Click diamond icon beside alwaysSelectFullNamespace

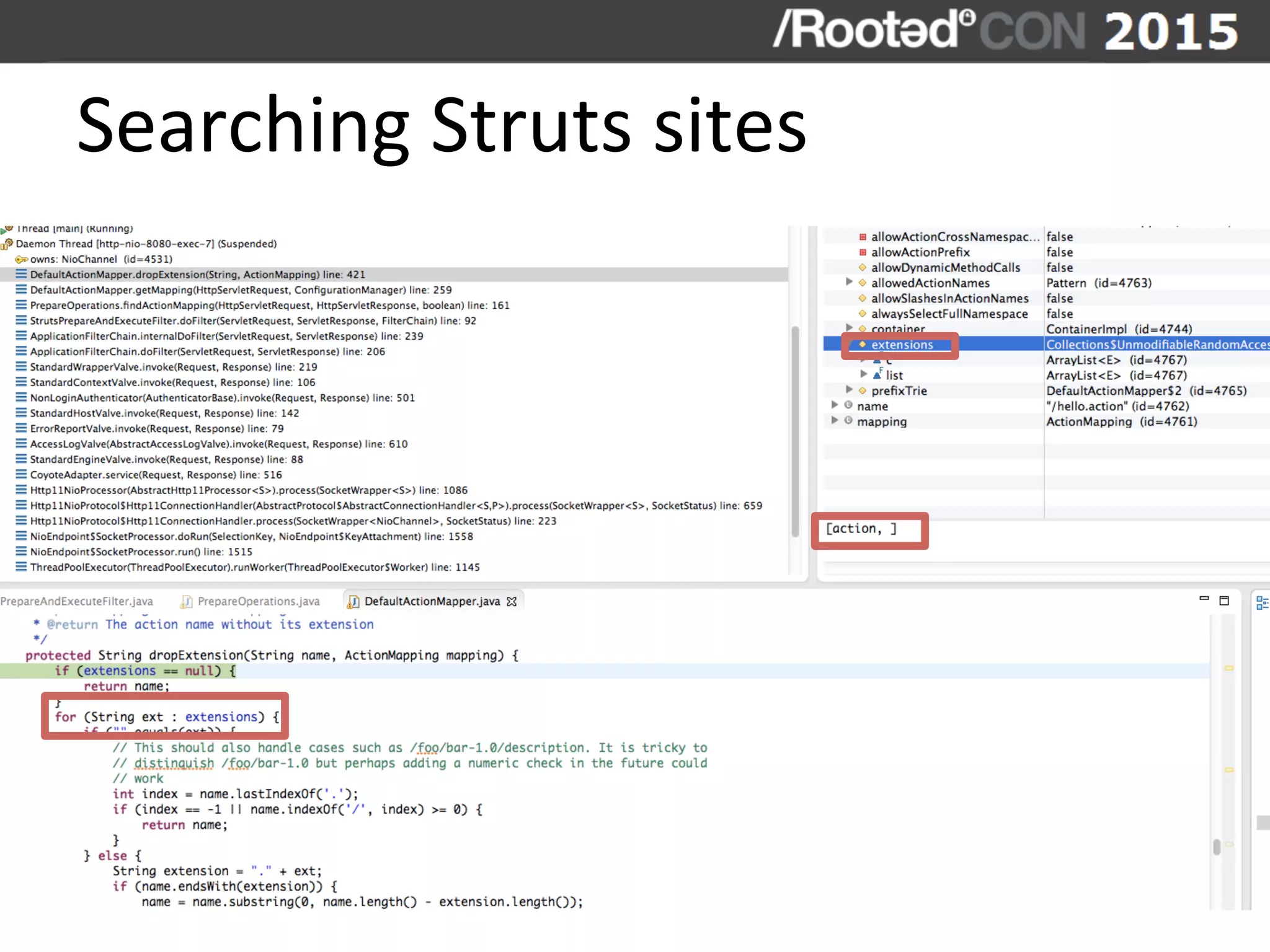coord(862,314)
